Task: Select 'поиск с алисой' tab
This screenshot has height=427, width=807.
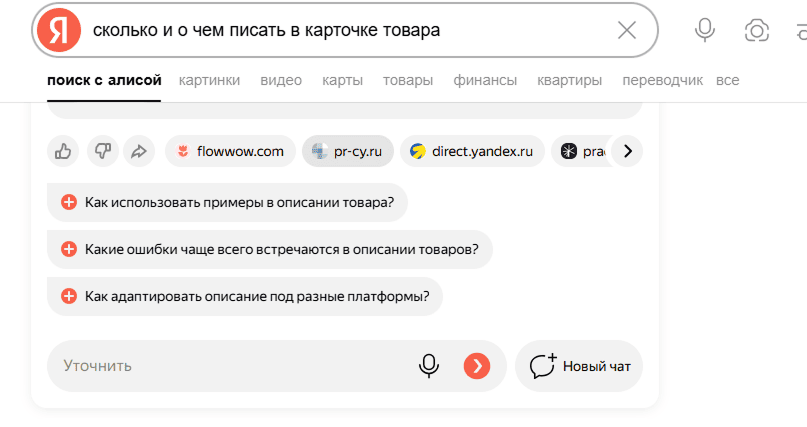Action: 104,80
